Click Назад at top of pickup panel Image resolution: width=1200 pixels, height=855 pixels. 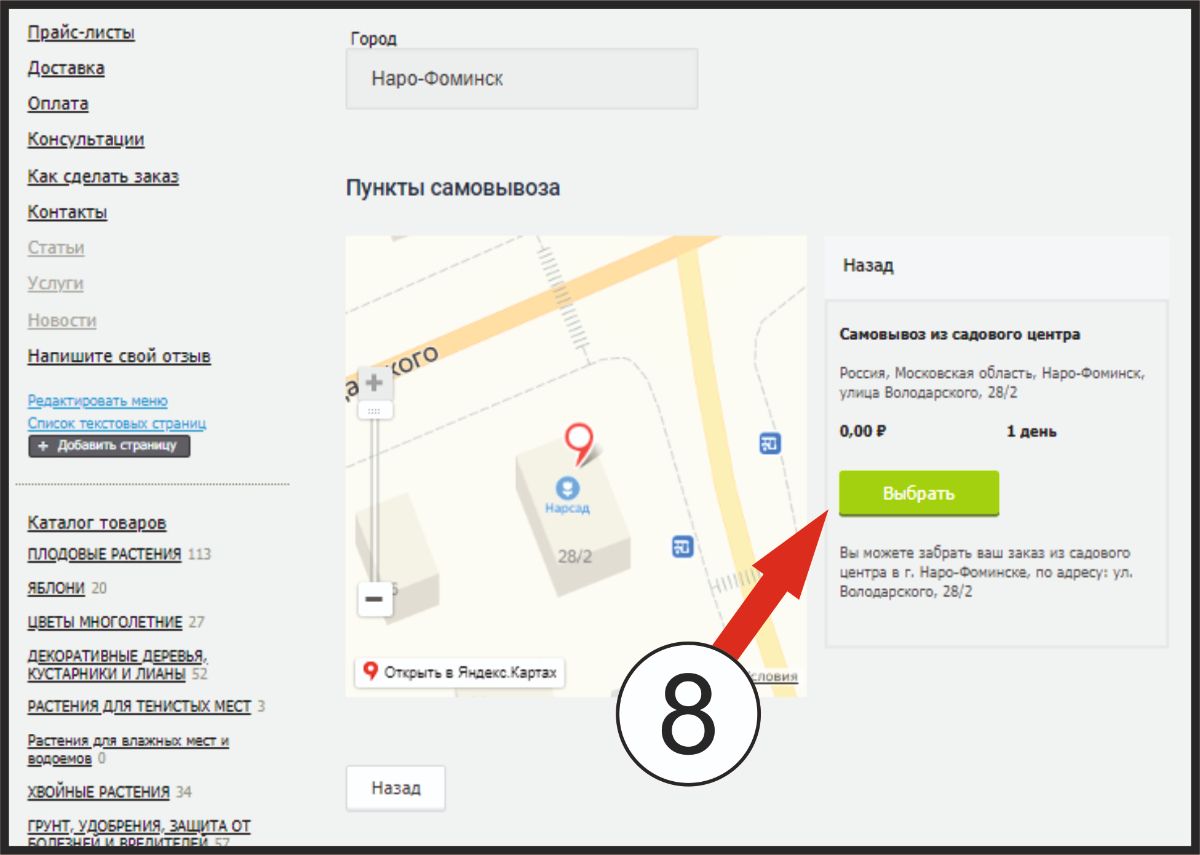coord(868,266)
